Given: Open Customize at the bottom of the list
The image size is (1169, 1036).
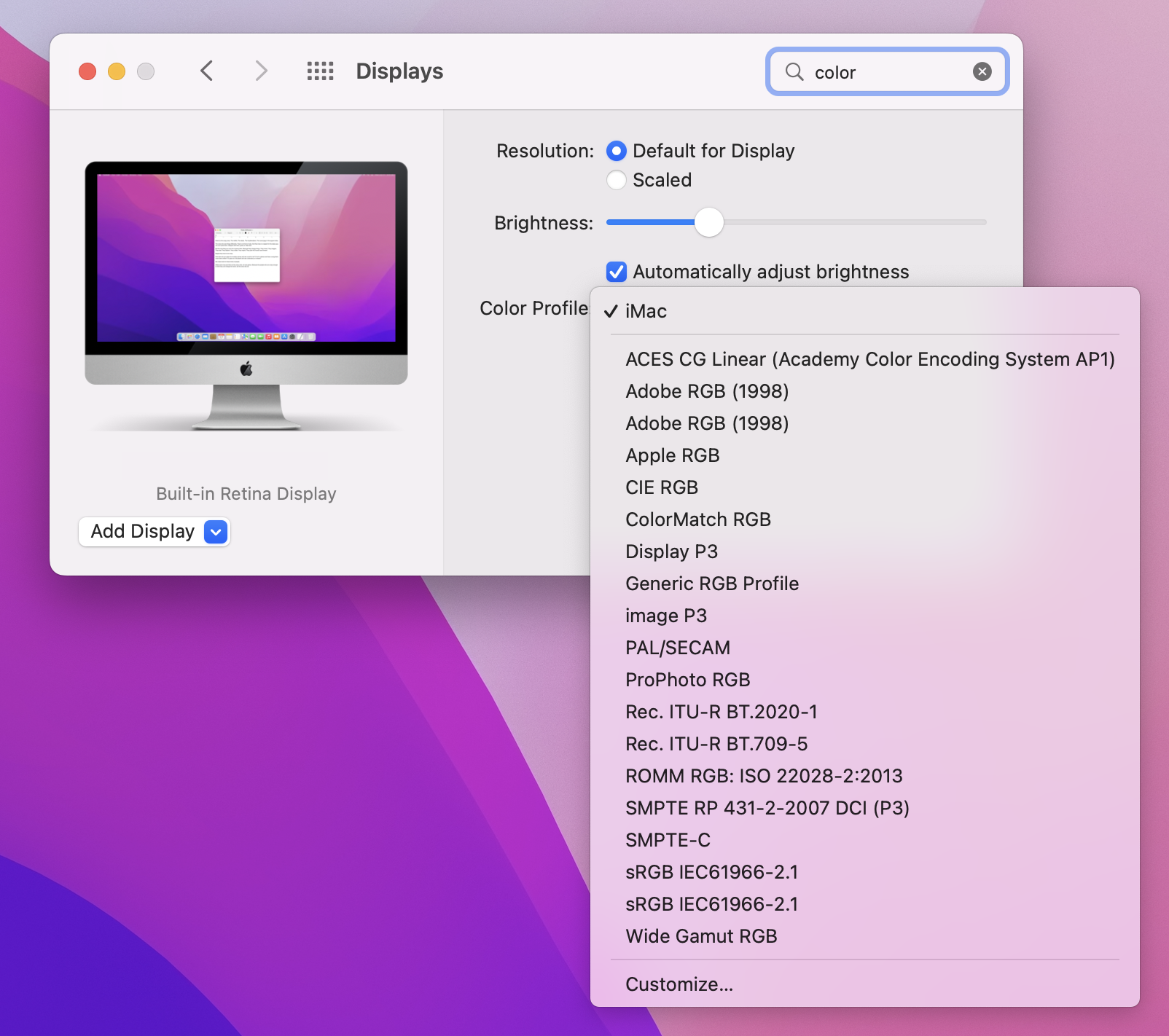Looking at the screenshot, I should coord(679,984).
